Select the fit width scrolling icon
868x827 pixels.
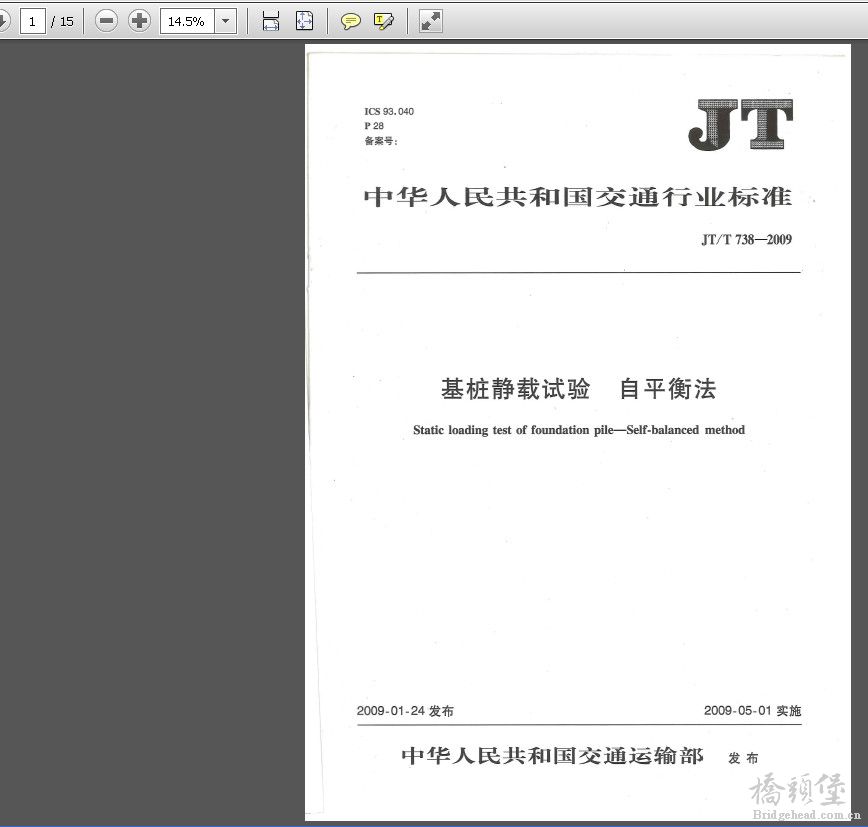(x=271, y=22)
